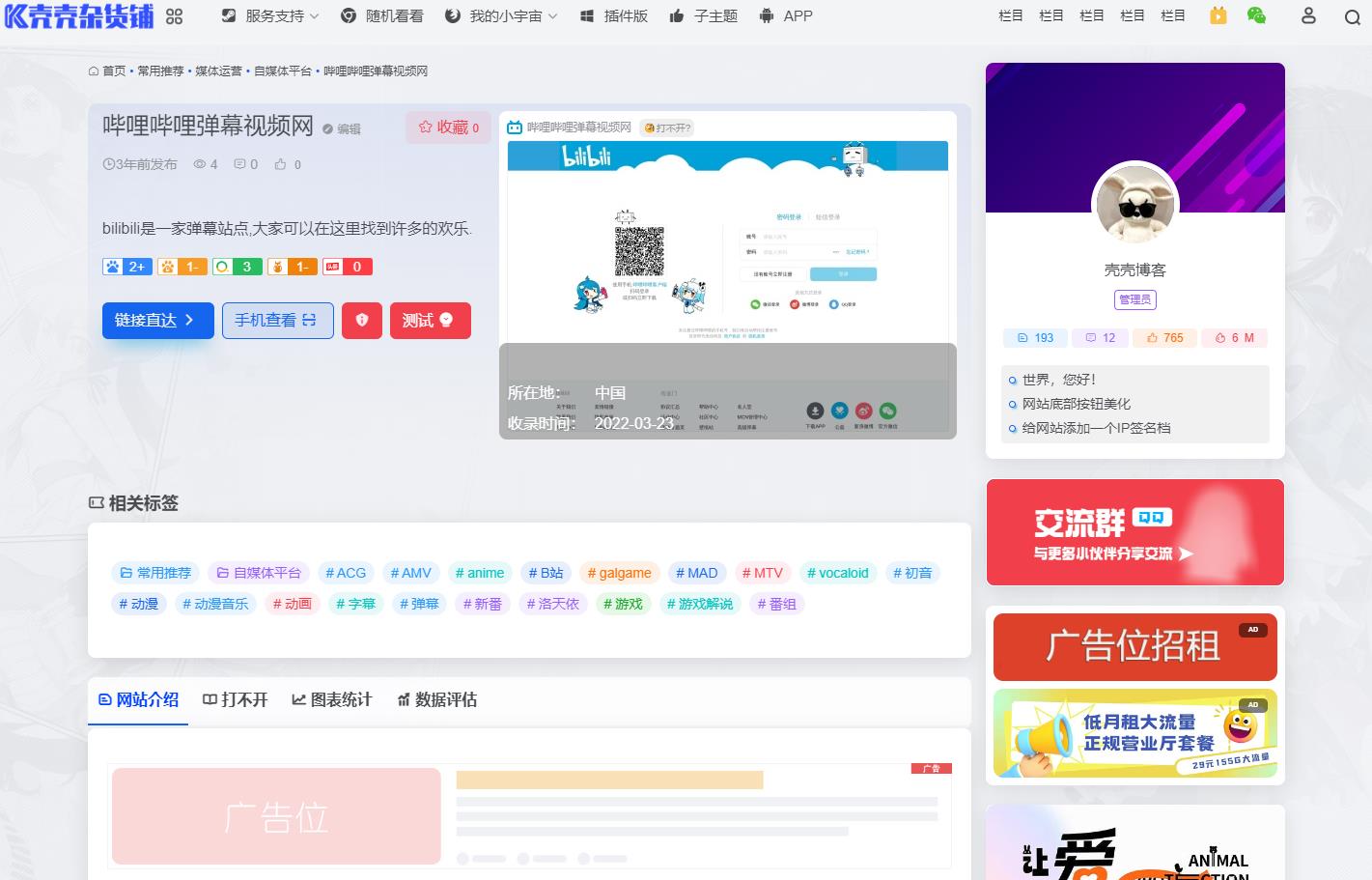Screen dimensions: 1372x880
Task: Switch to the 网站介绍 tab
Action: coord(138,700)
